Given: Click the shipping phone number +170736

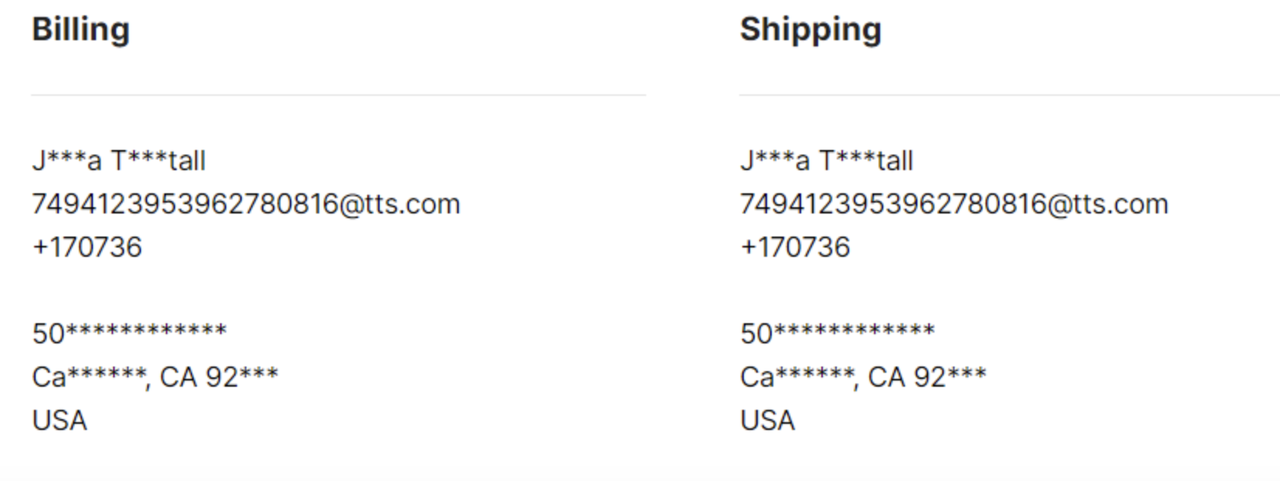Looking at the screenshot, I should [795, 247].
